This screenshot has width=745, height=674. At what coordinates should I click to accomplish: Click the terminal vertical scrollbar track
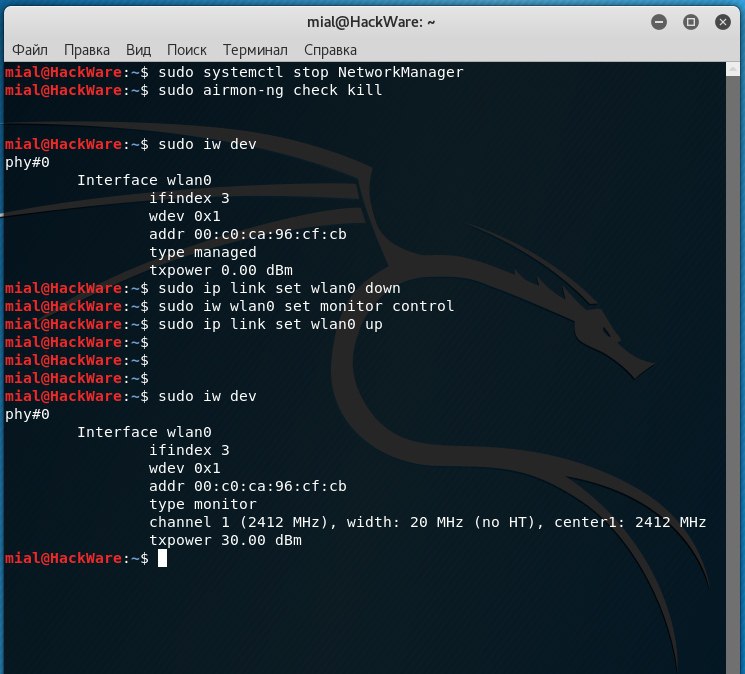click(x=733, y=375)
